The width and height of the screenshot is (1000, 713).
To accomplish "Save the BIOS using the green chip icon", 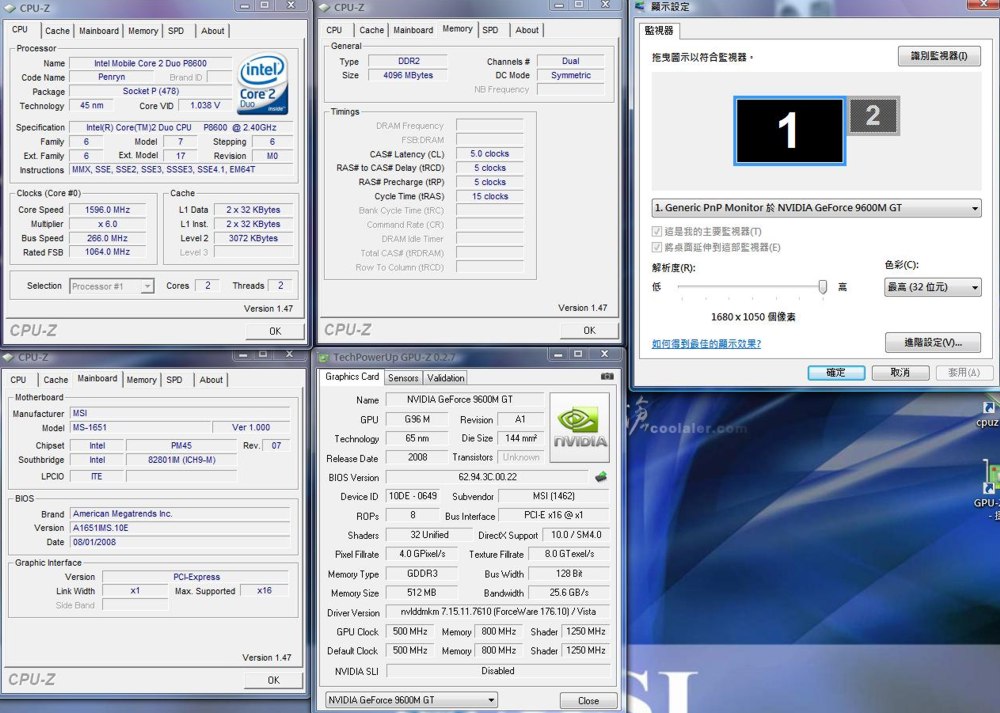I will pos(601,476).
